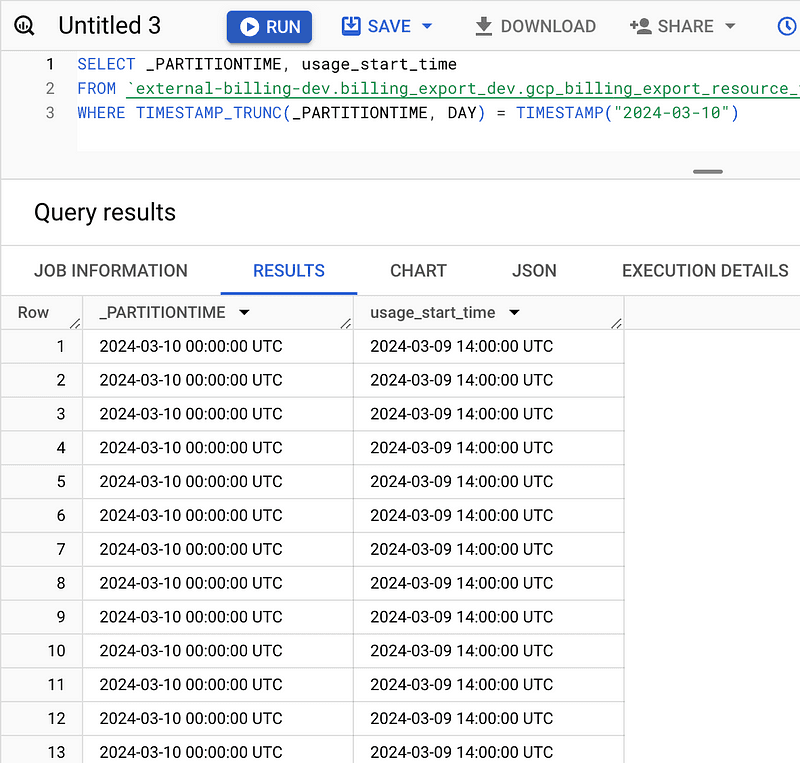Click row number 11
This screenshot has height=763, width=800.
[56, 684]
